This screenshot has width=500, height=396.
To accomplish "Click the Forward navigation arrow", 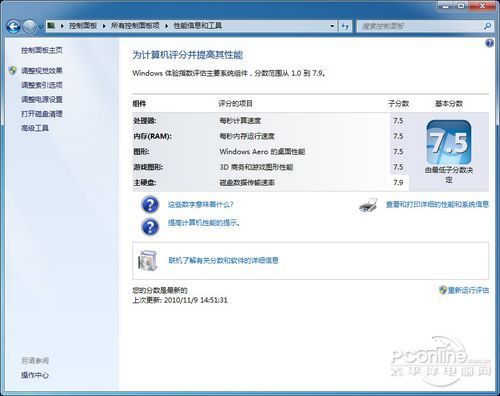I will (29, 26).
